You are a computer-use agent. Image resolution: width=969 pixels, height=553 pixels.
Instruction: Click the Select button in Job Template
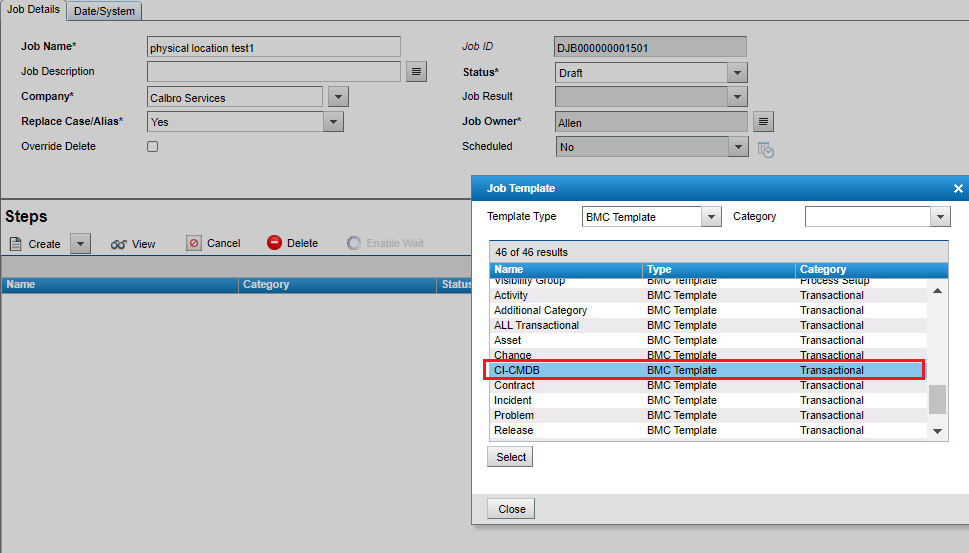coord(511,457)
